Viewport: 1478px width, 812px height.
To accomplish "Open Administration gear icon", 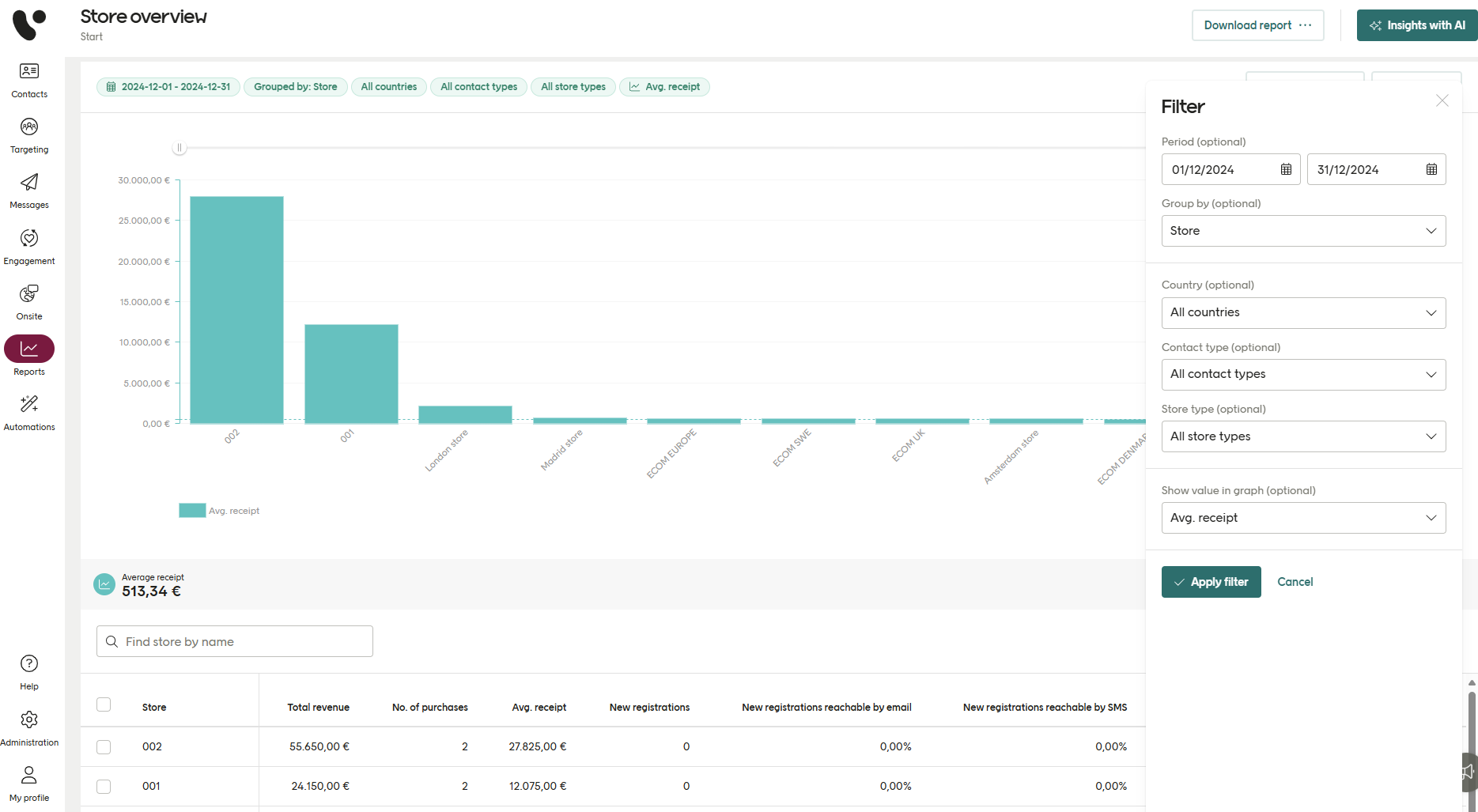I will 29,720.
